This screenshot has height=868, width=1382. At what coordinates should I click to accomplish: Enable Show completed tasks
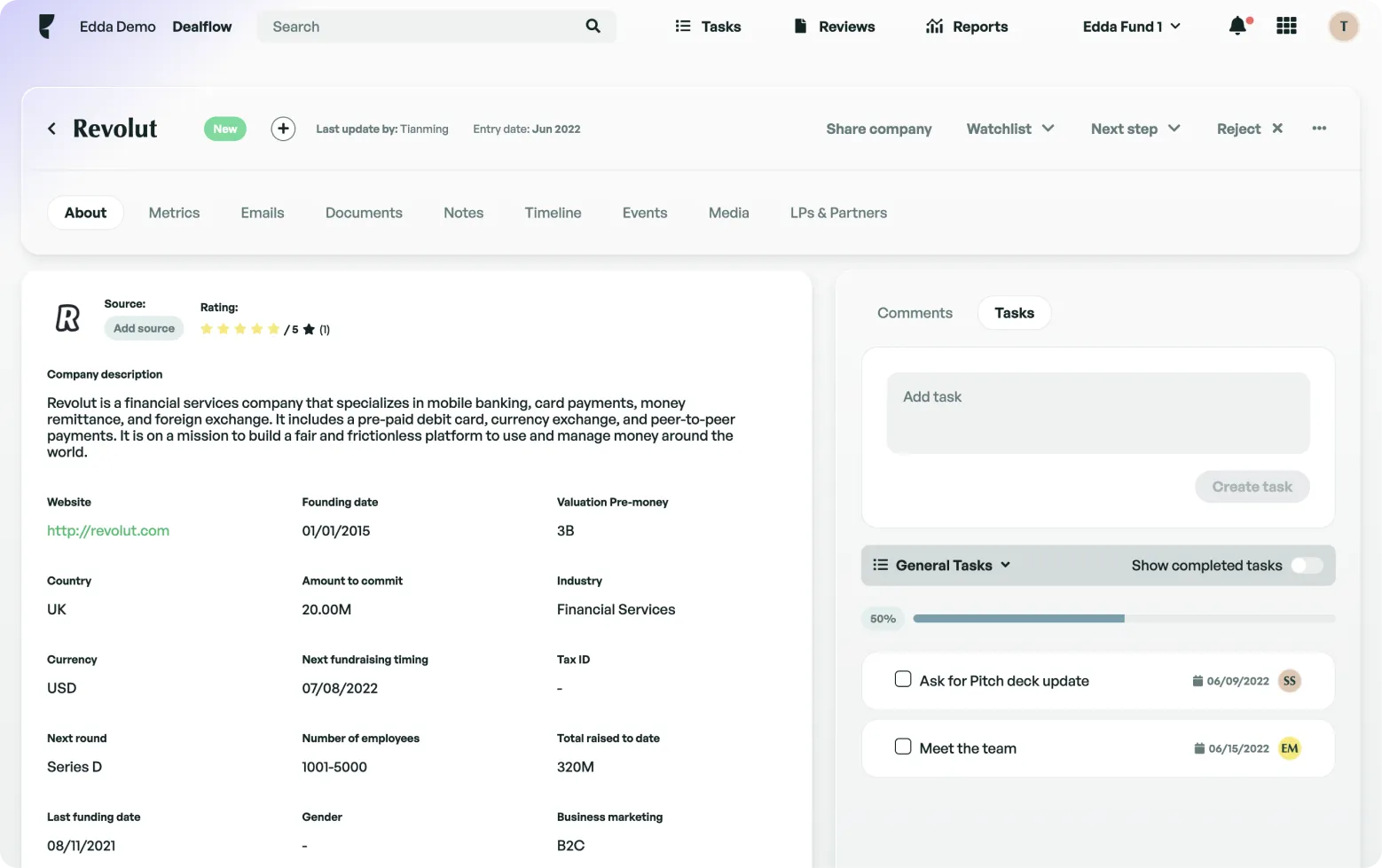click(1305, 565)
